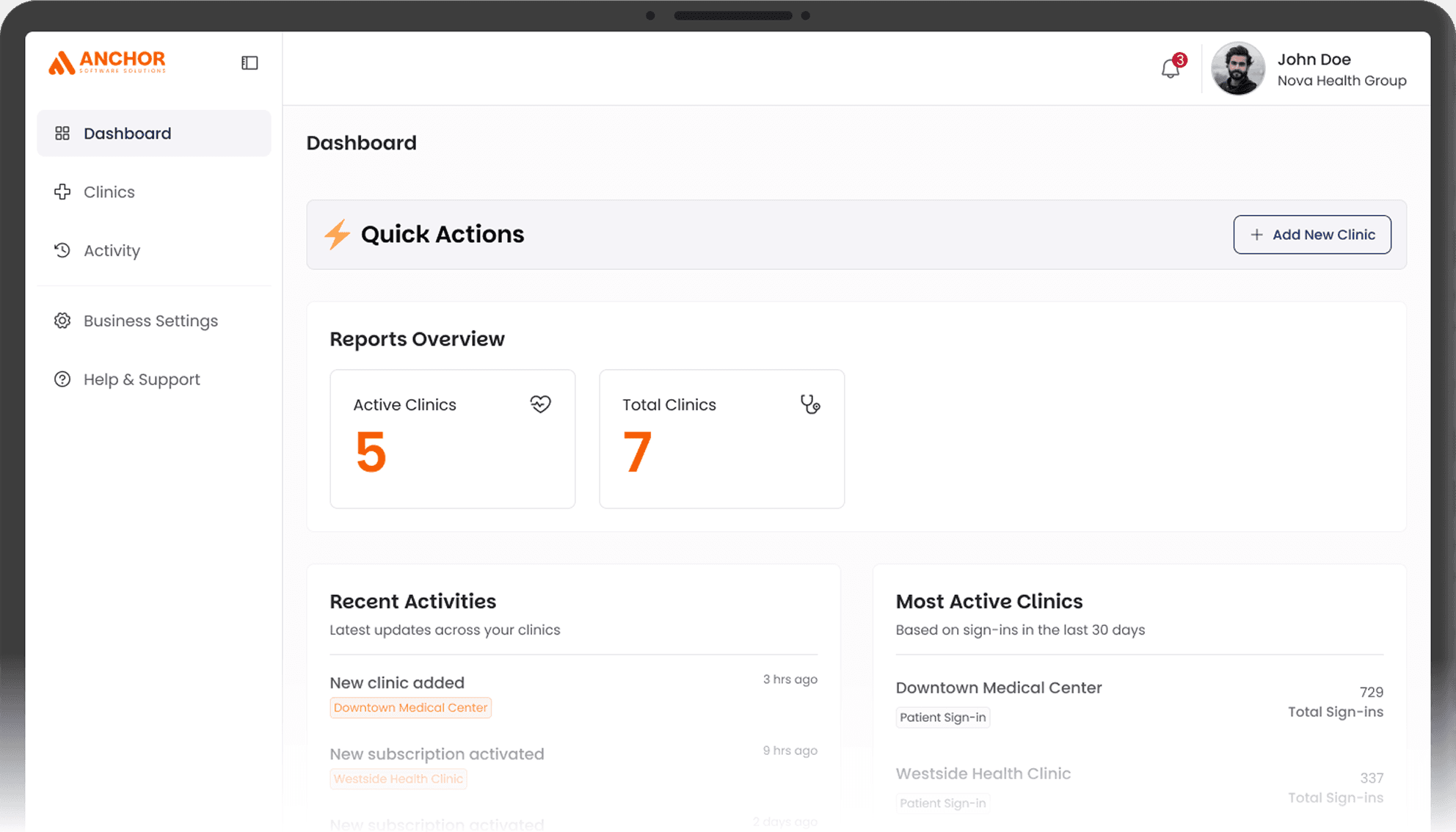
Task: Click the heart pulse icon on Active Clinics
Action: [x=541, y=404]
